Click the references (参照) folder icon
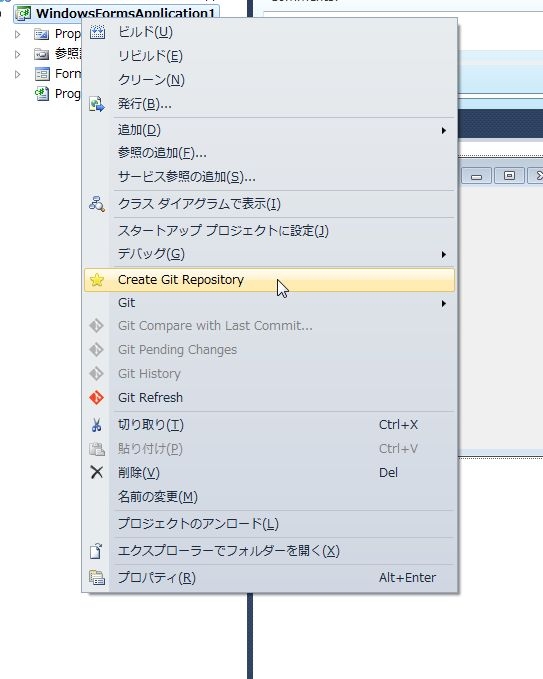543x679 pixels. [41, 54]
